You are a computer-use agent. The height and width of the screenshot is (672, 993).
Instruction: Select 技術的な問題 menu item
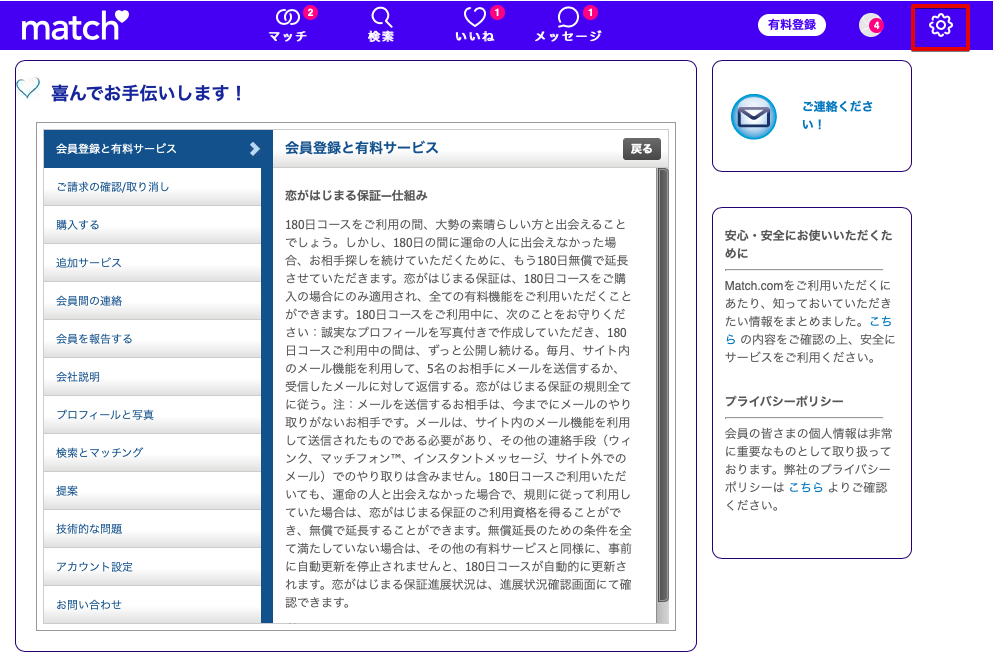(152, 529)
